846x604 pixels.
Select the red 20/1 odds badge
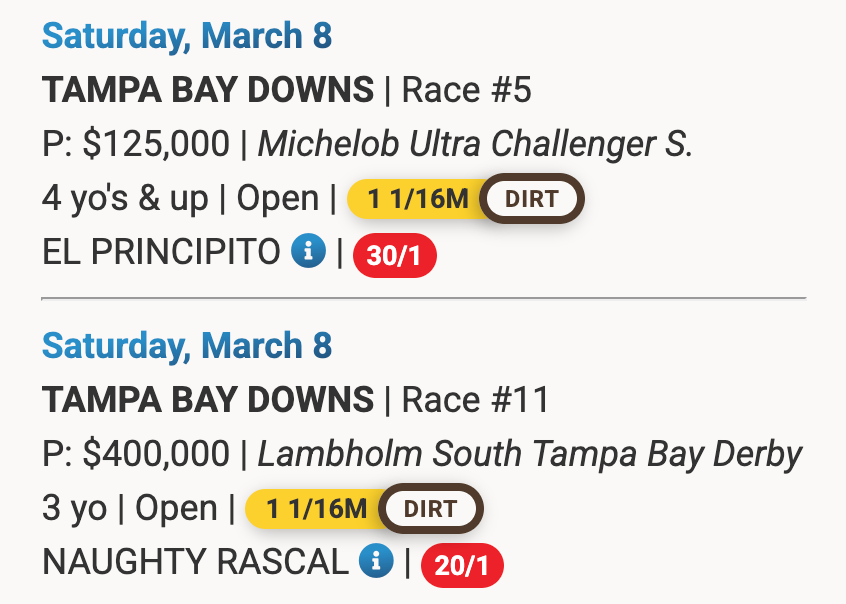[x=462, y=566]
